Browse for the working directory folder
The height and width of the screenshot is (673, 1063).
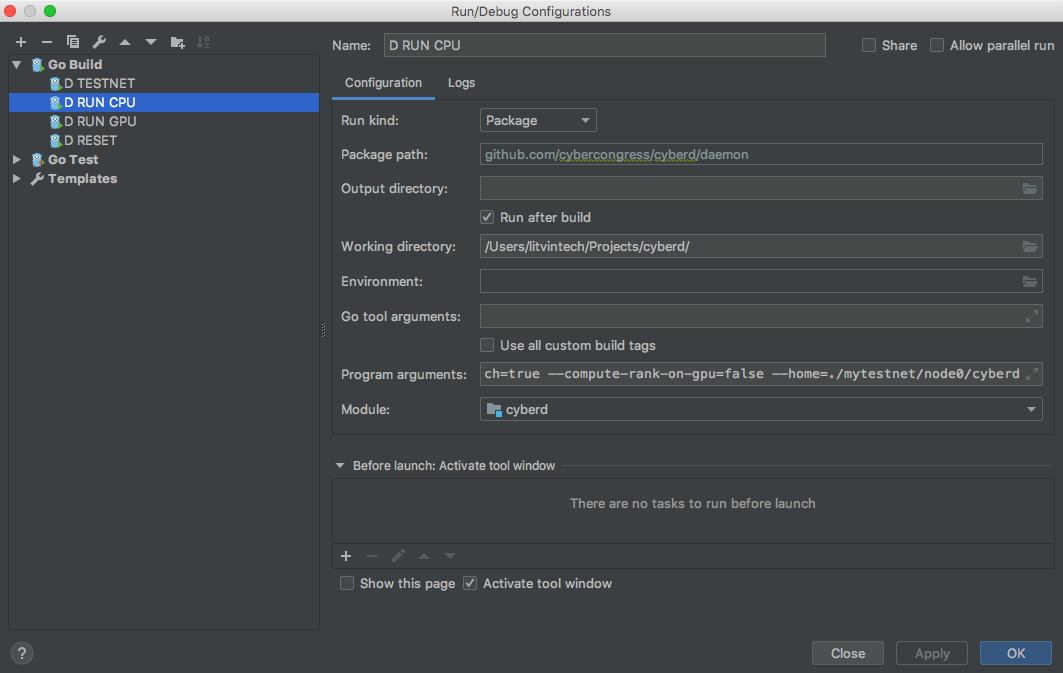tap(1030, 247)
